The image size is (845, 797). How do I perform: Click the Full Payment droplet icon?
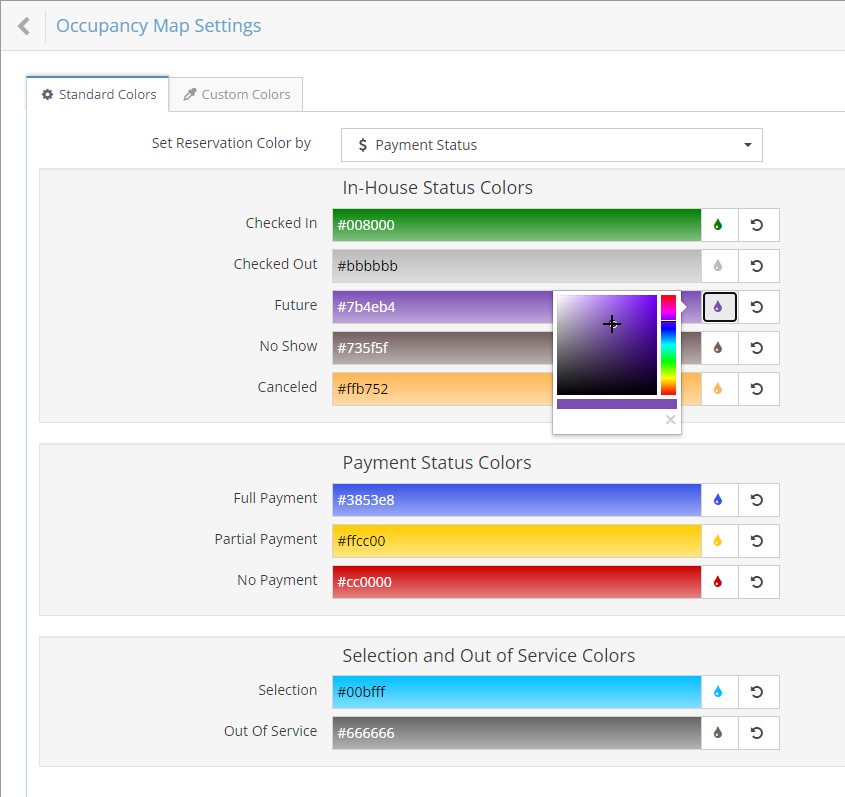(719, 500)
